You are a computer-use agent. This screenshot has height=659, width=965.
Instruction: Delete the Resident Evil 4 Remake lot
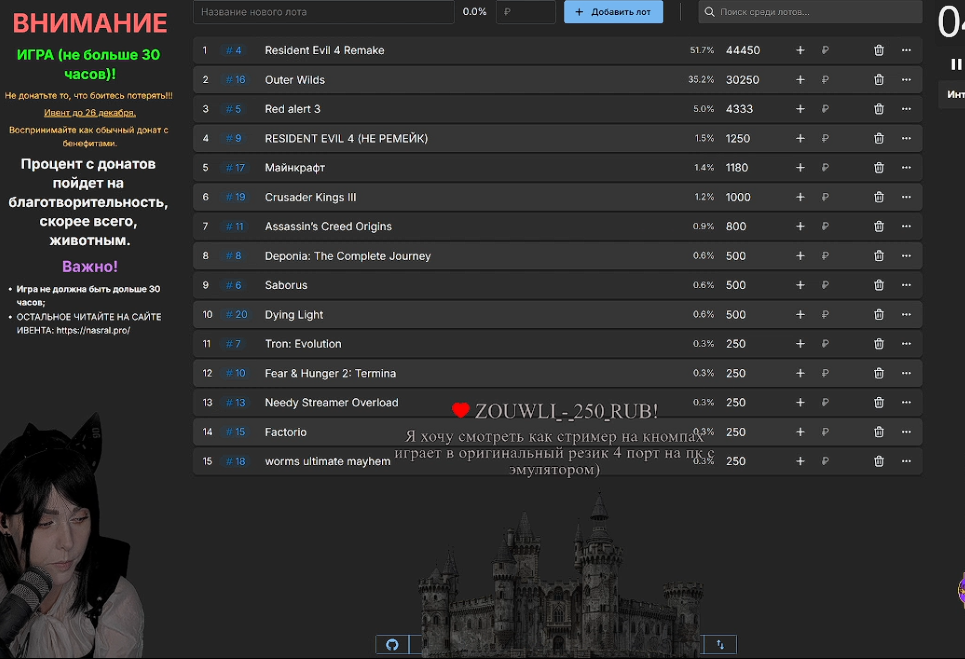[x=879, y=50]
